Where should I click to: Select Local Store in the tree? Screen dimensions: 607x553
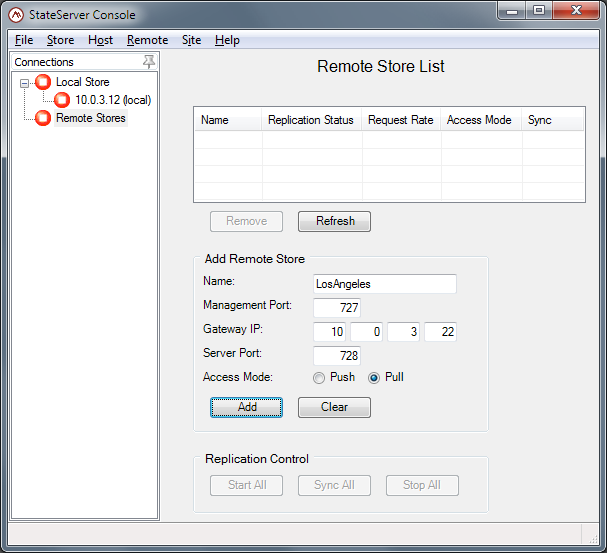(x=82, y=82)
